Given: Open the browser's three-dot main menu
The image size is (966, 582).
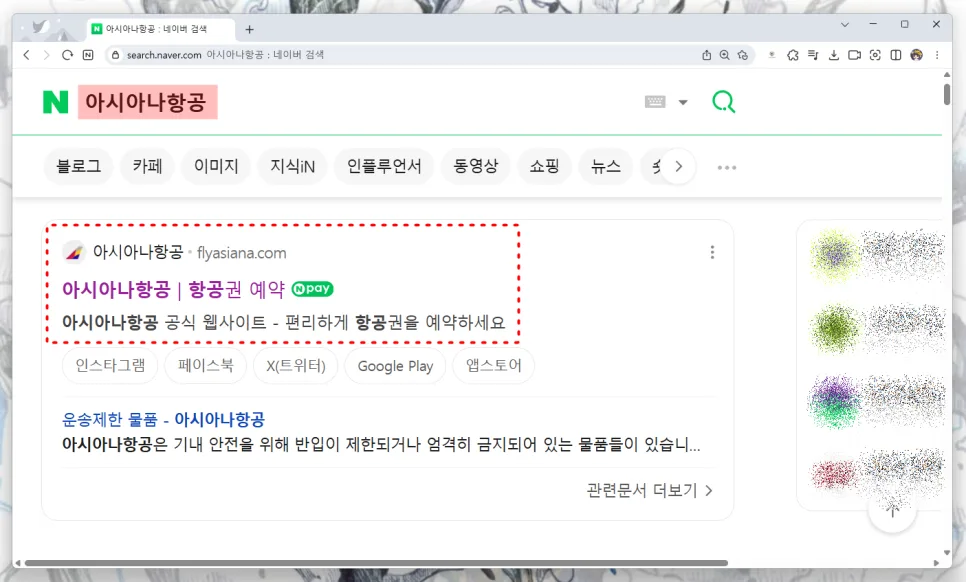Looking at the screenshot, I should pos(937,55).
